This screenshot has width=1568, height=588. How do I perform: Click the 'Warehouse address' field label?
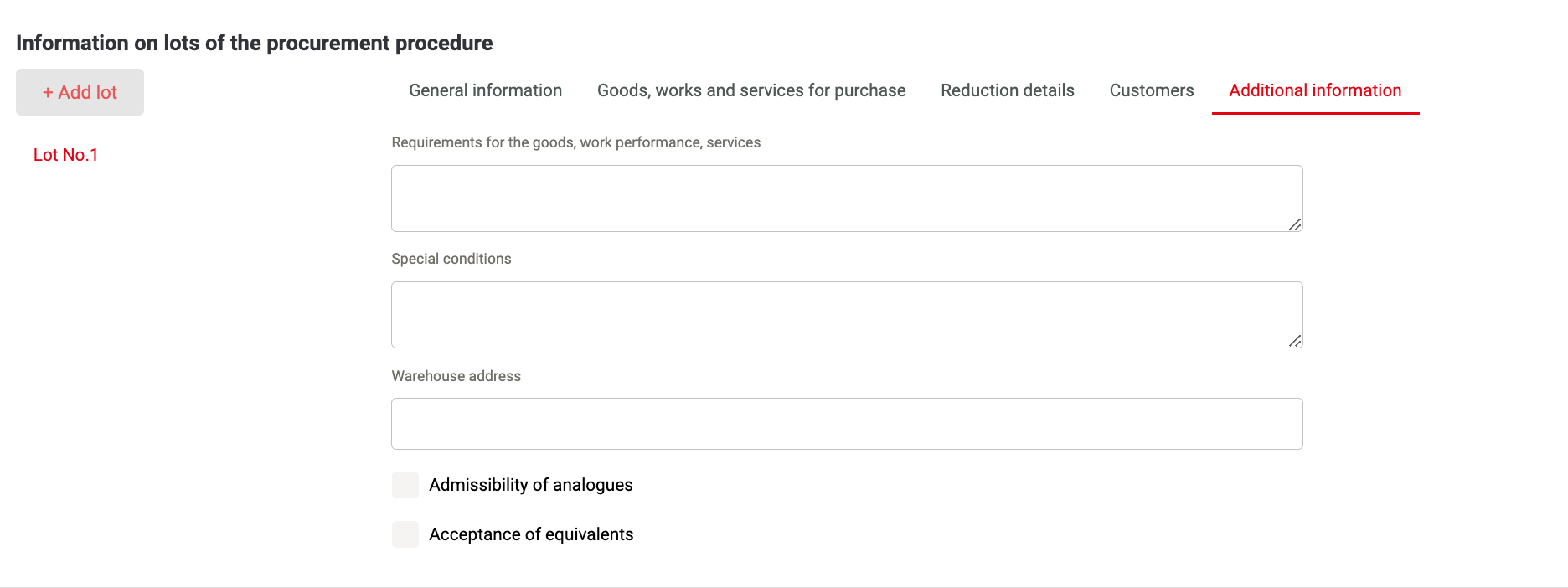tap(456, 376)
